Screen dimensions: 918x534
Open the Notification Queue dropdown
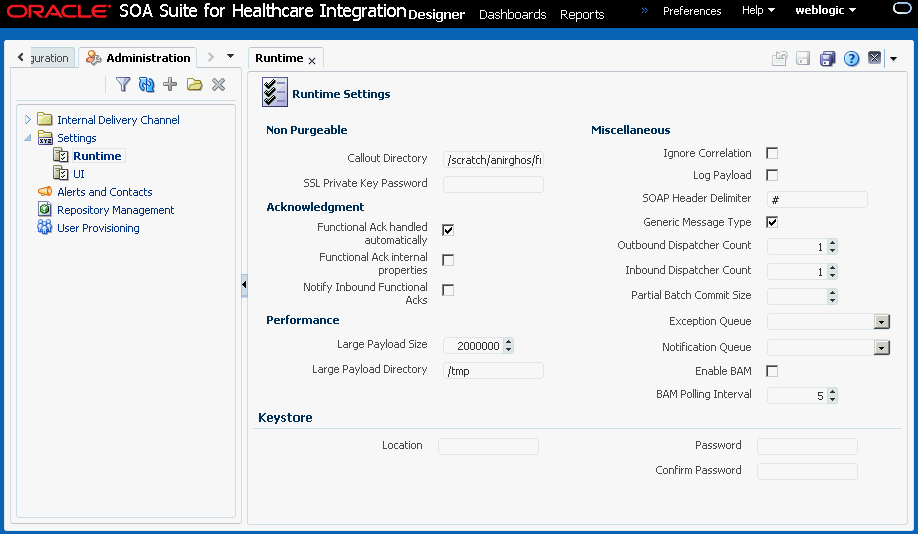(x=882, y=348)
